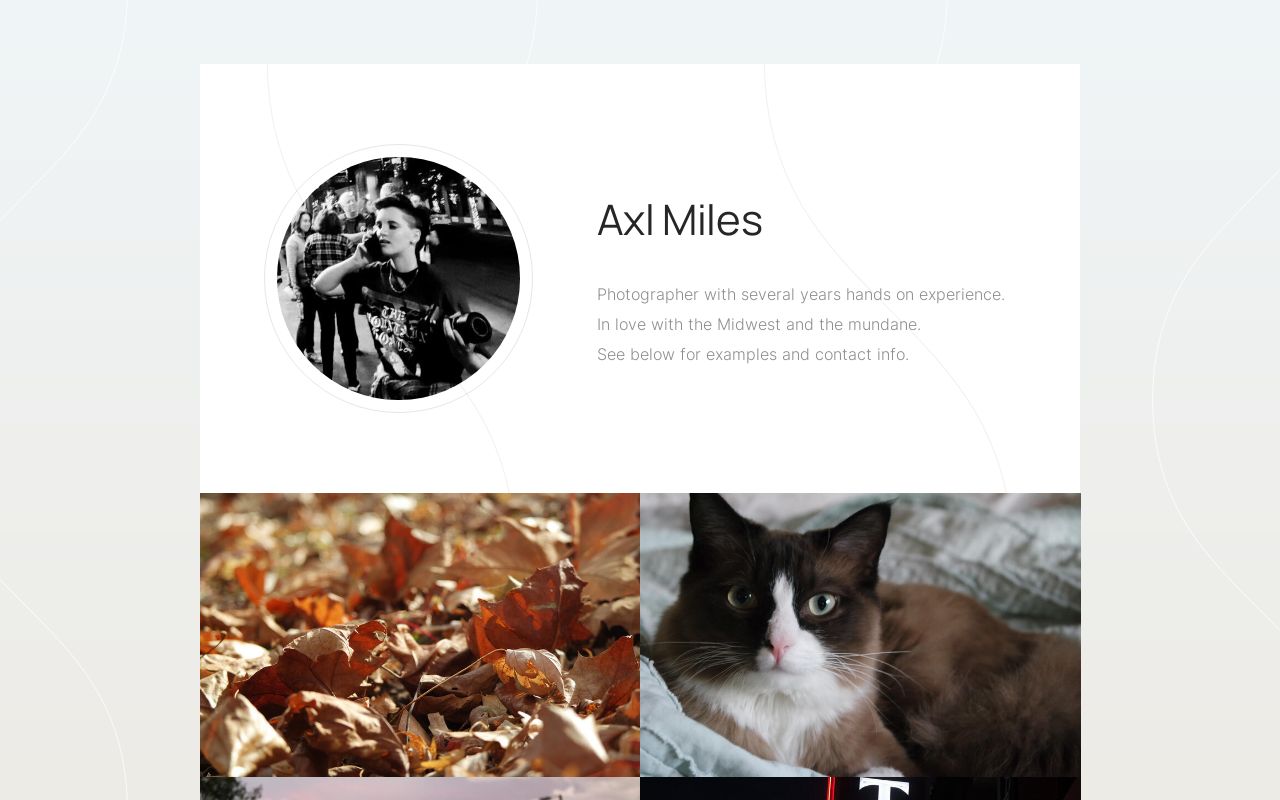Click the word 'Midwest' in the bio
This screenshot has height=800, width=1280.
pyautogui.click(x=749, y=324)
